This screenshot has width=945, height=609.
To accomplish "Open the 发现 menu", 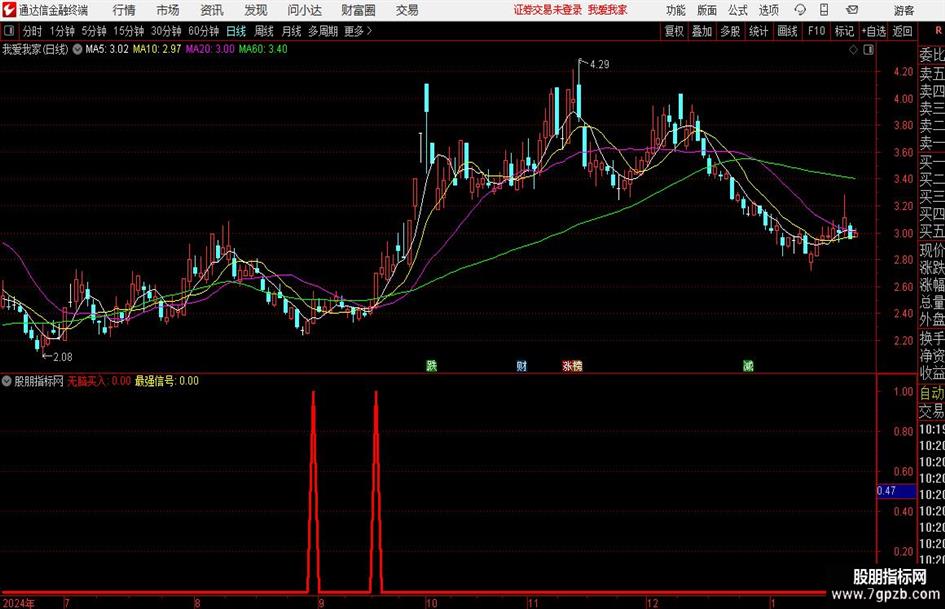I will click(256, 10).
